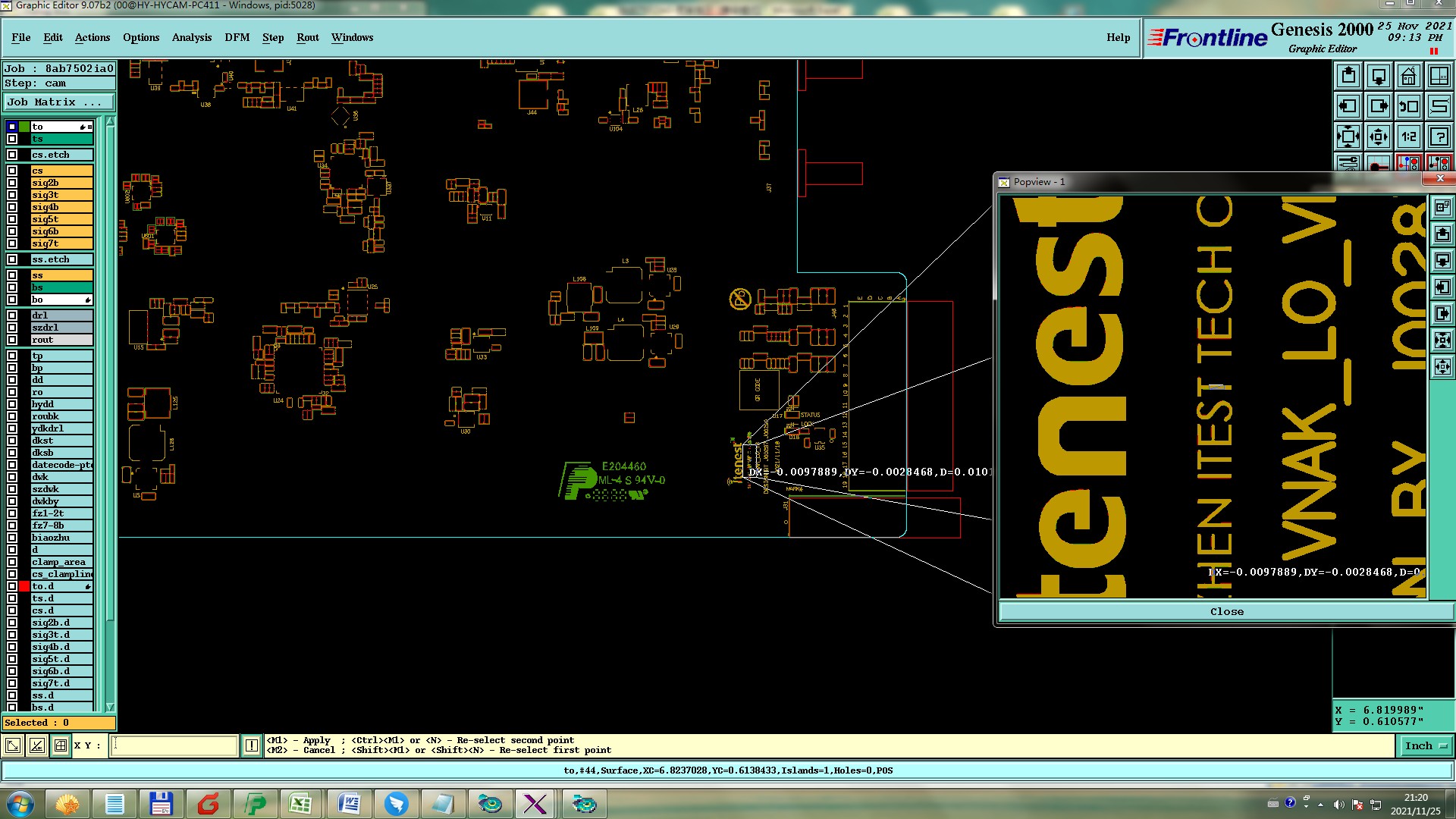Click red color swatch of to.d layer

[x=24, y=586]
